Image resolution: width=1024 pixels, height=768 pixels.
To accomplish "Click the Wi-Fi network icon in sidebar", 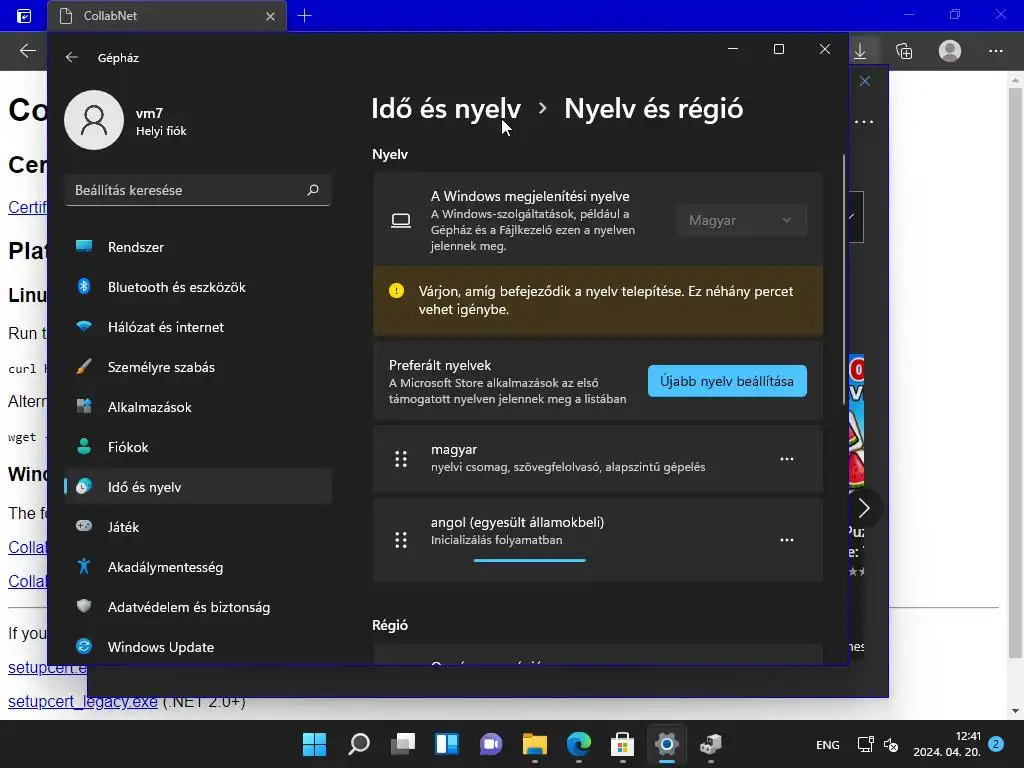I will (x=84, y=326).
